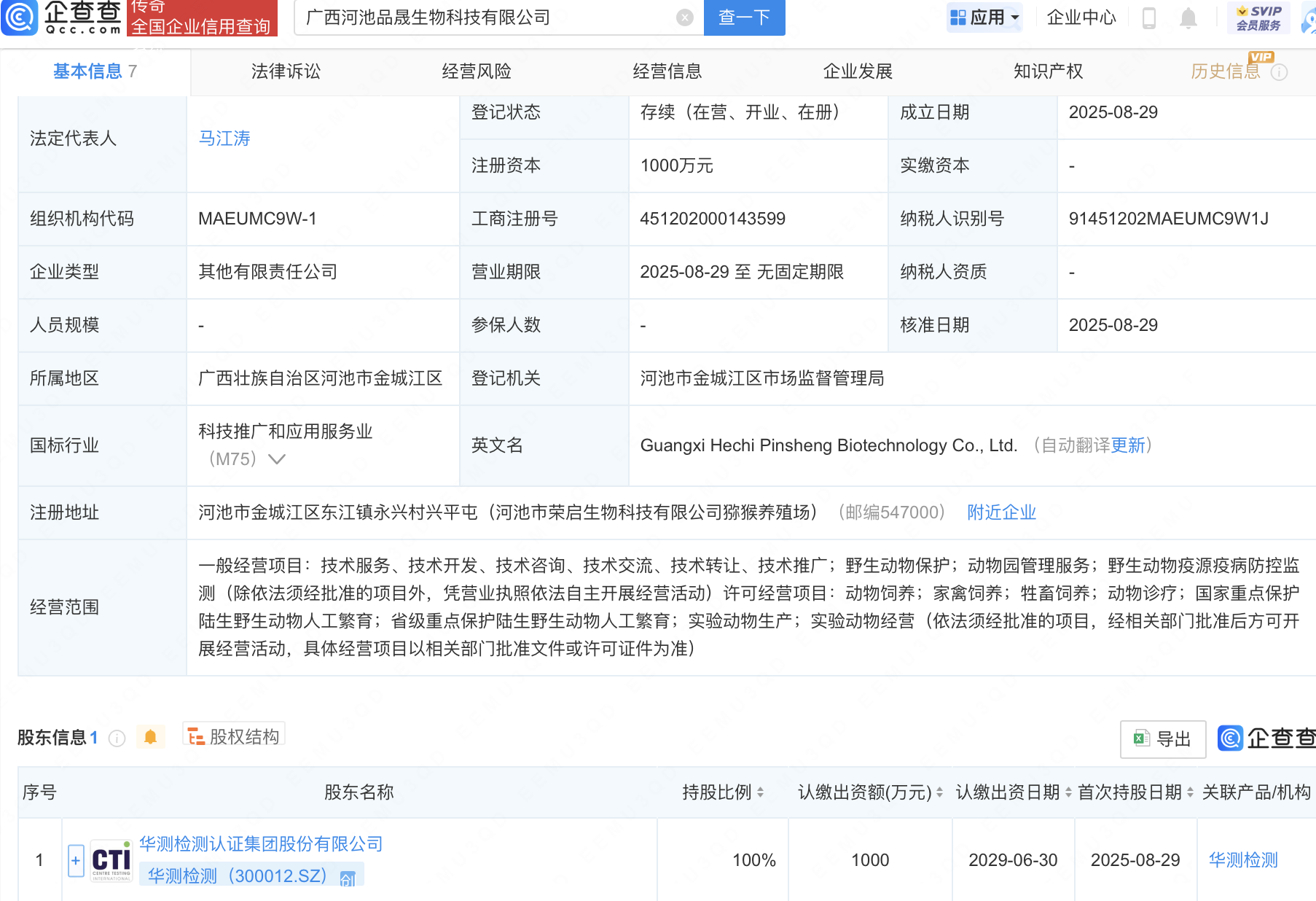This screenshot has height=901, width=1316.
Task: Select taxpayer ID 91451202MAEUMC9W1J
Action: 1169,219
